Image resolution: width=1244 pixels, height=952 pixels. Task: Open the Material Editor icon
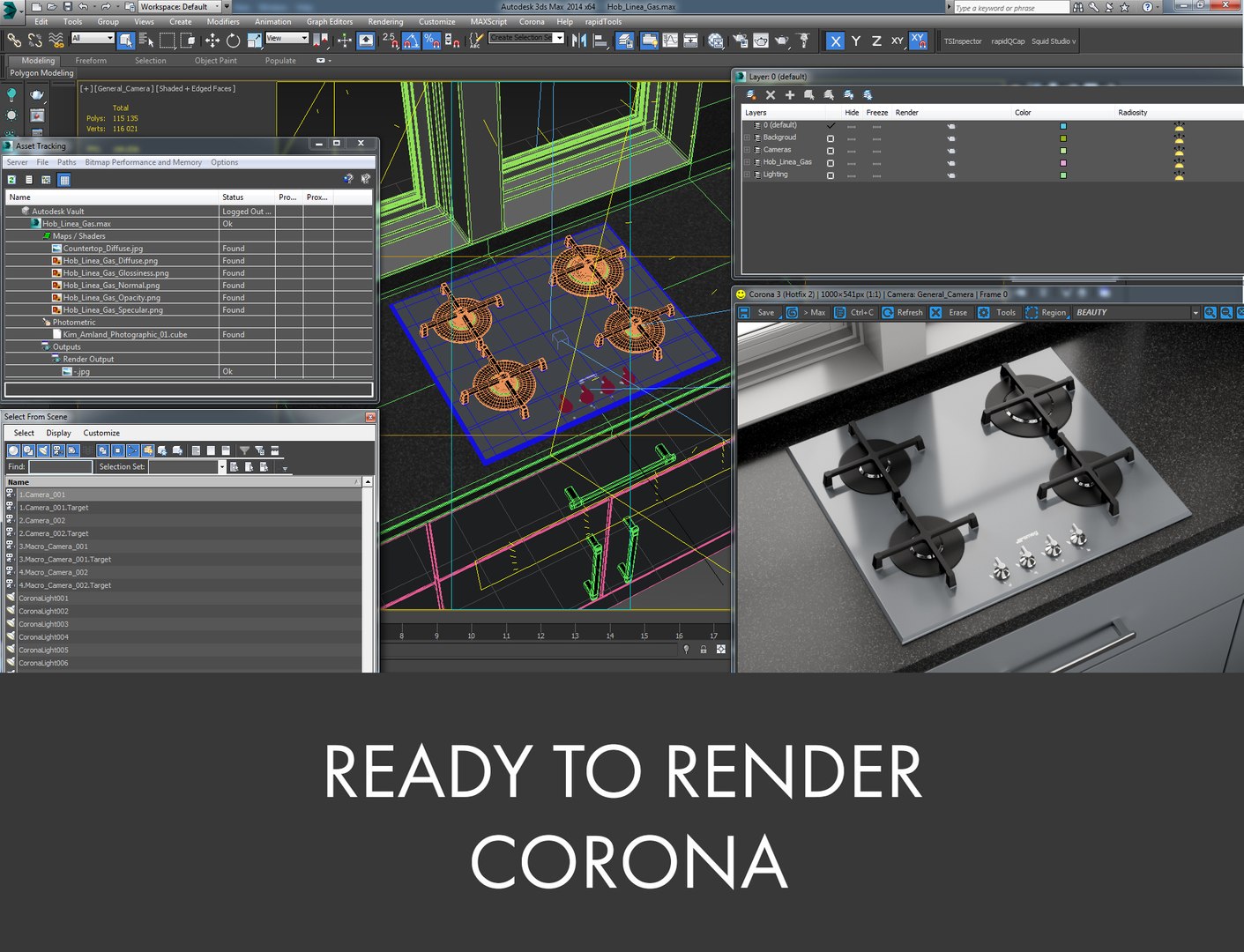click(x=716, y=40)
